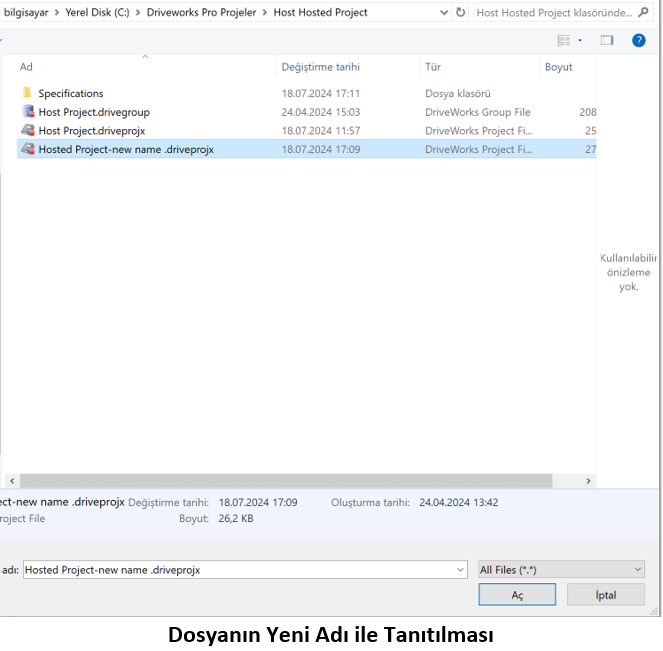Cancel with the İptal button

tap(606, 594)
